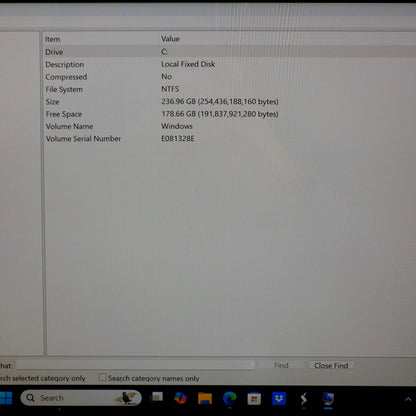
Task: Launch Microsoft Edge from the taskbar
Action: [230, 398]
